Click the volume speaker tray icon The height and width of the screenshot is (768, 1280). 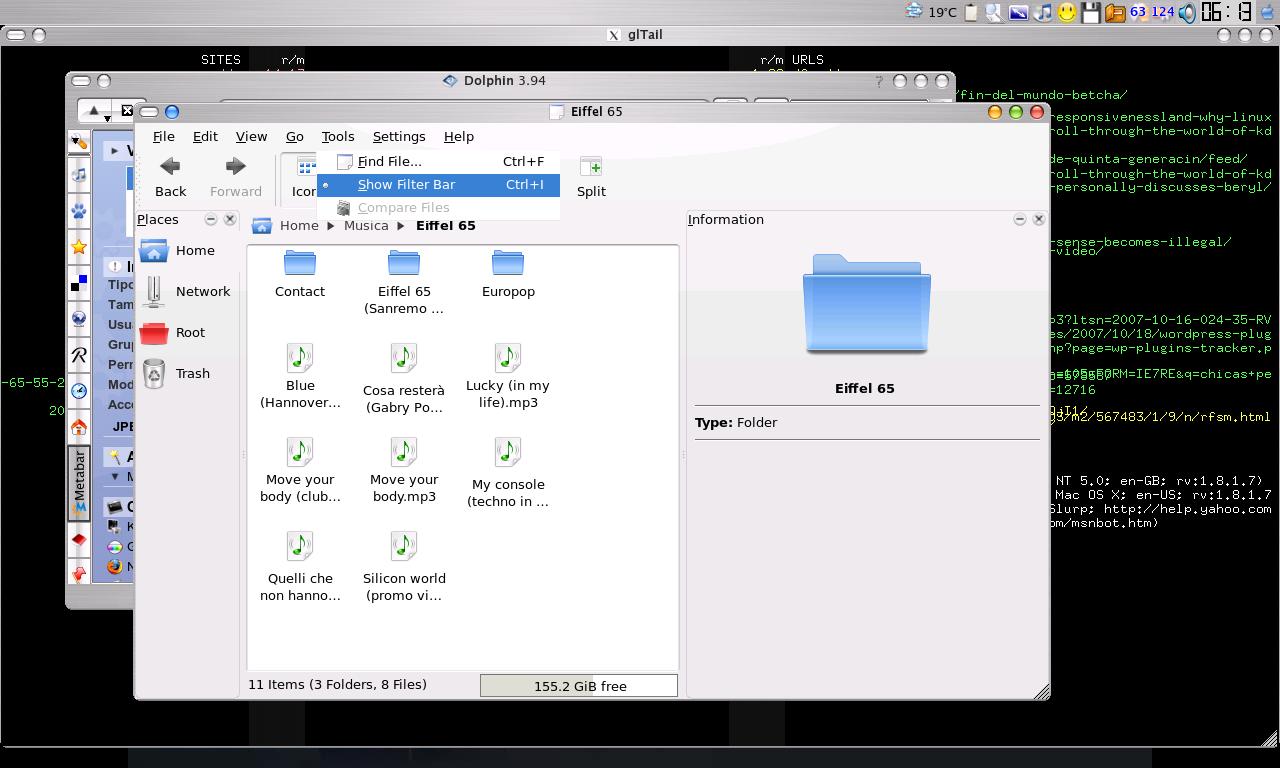point(1187,12)
